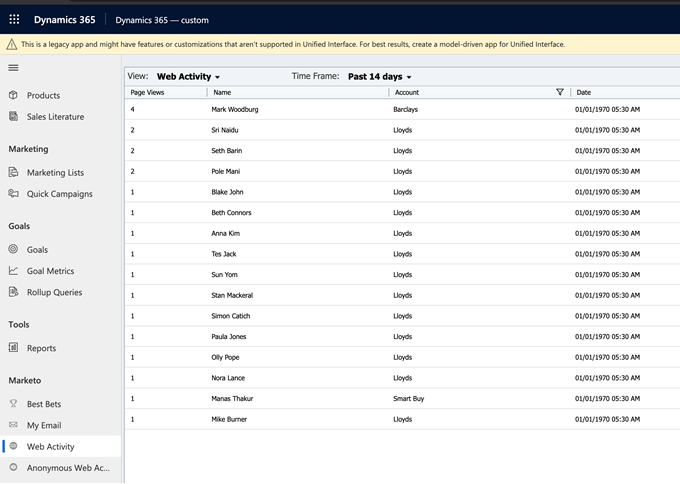Open Products in the sidebar
The width and height of the screenshot is (680, 484).
[x=43, y=95]
